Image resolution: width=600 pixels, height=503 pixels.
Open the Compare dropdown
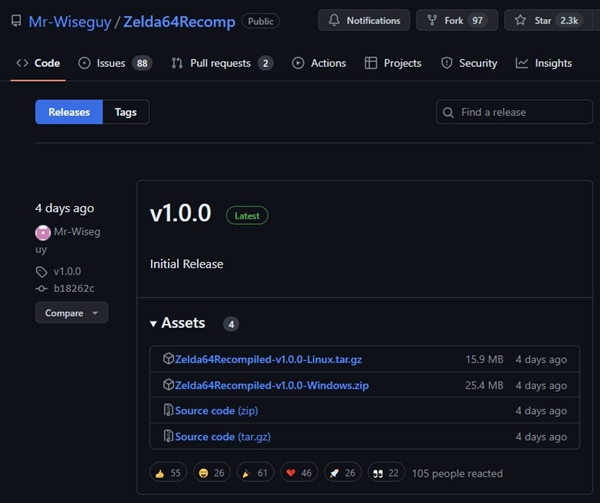pyautogui.click(x=71, y=313)
